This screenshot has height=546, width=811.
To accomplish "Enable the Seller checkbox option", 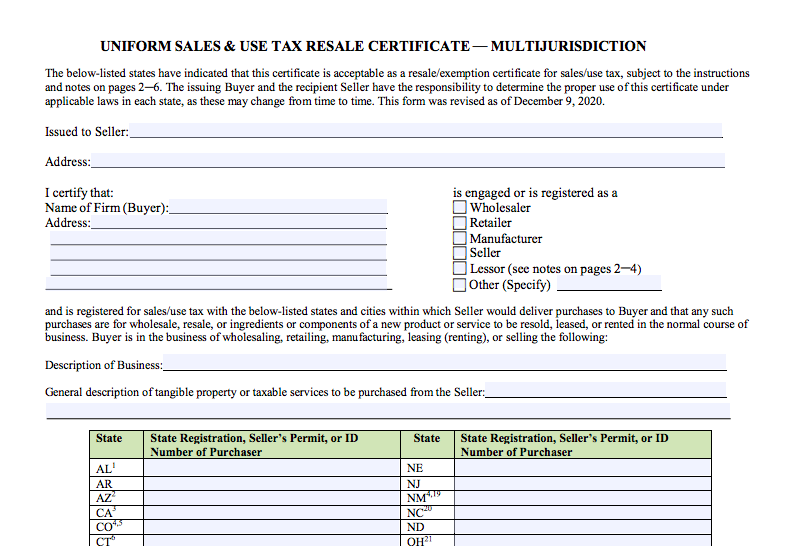I will 460,253.
